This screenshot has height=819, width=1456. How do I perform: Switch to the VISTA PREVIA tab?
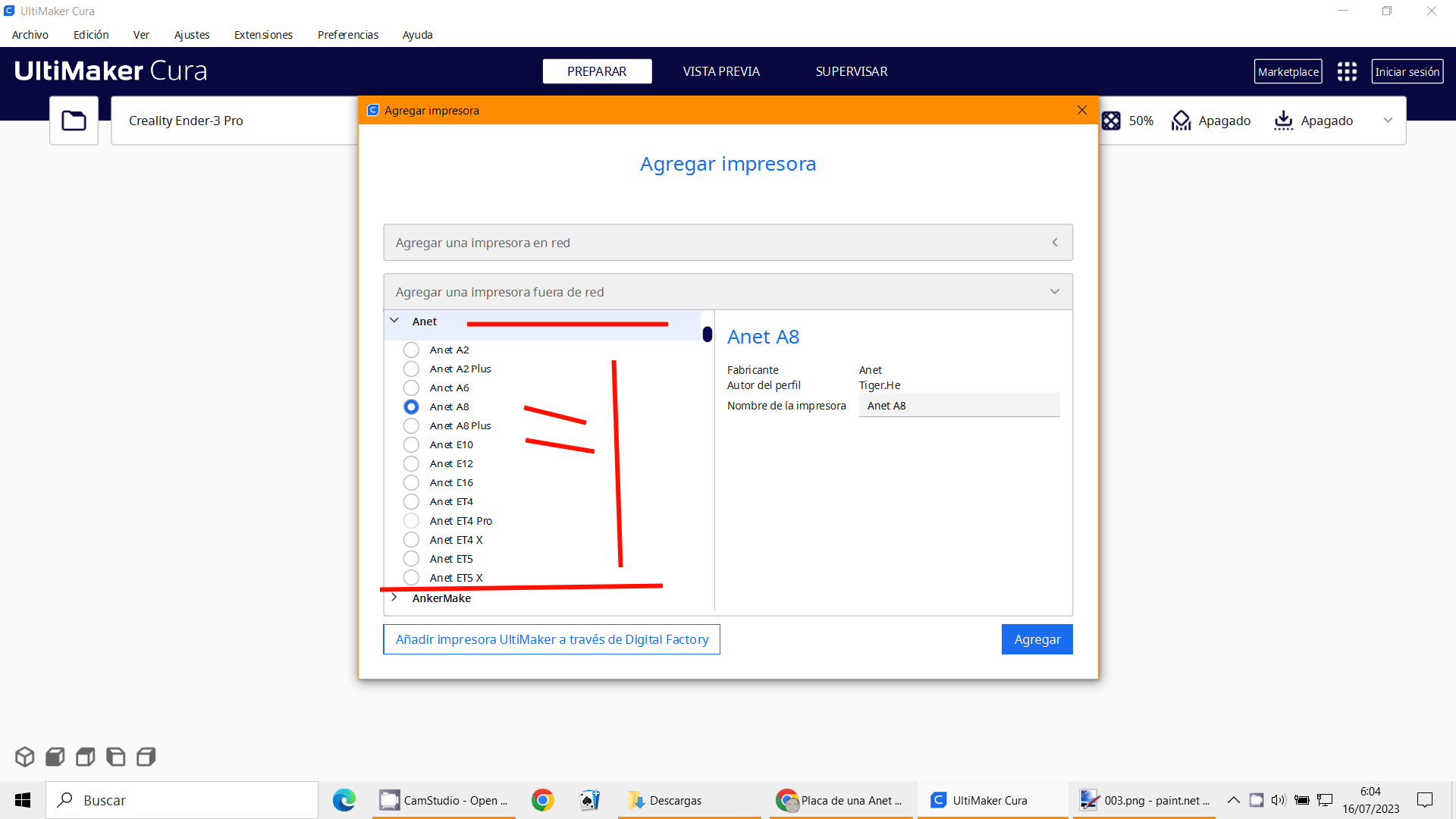720,71
